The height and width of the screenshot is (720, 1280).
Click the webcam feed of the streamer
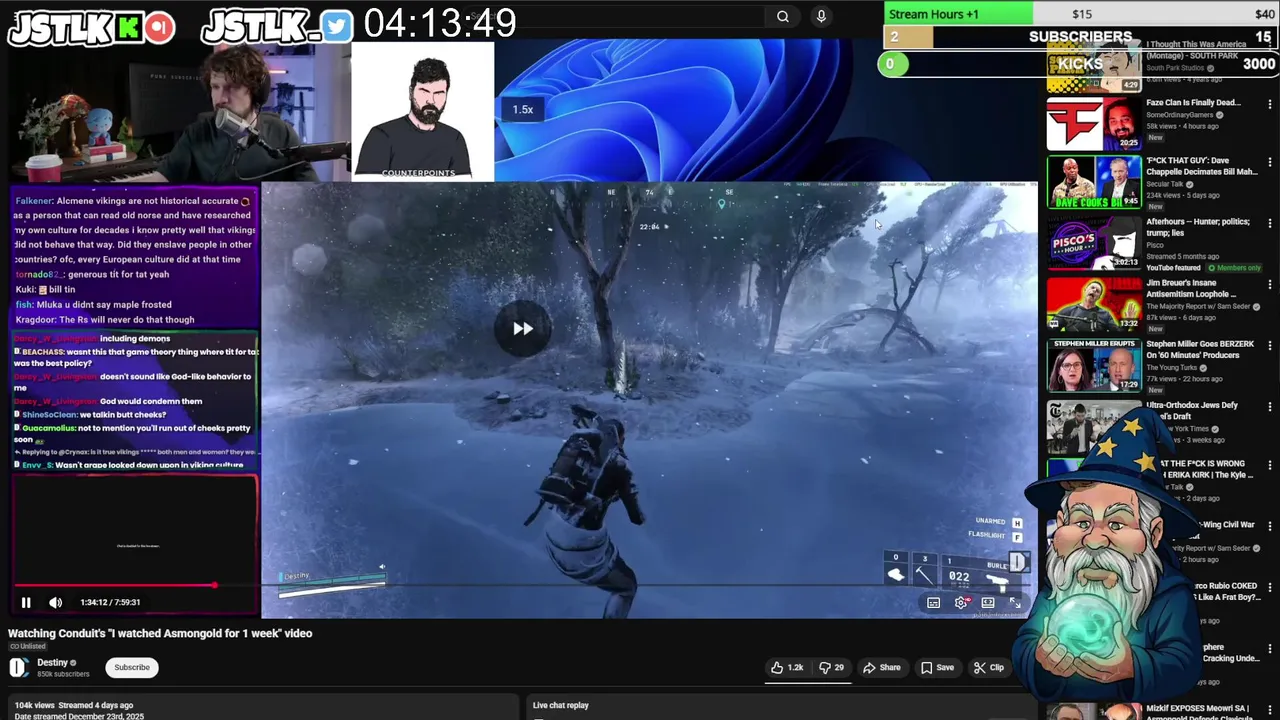click(180, 112)
